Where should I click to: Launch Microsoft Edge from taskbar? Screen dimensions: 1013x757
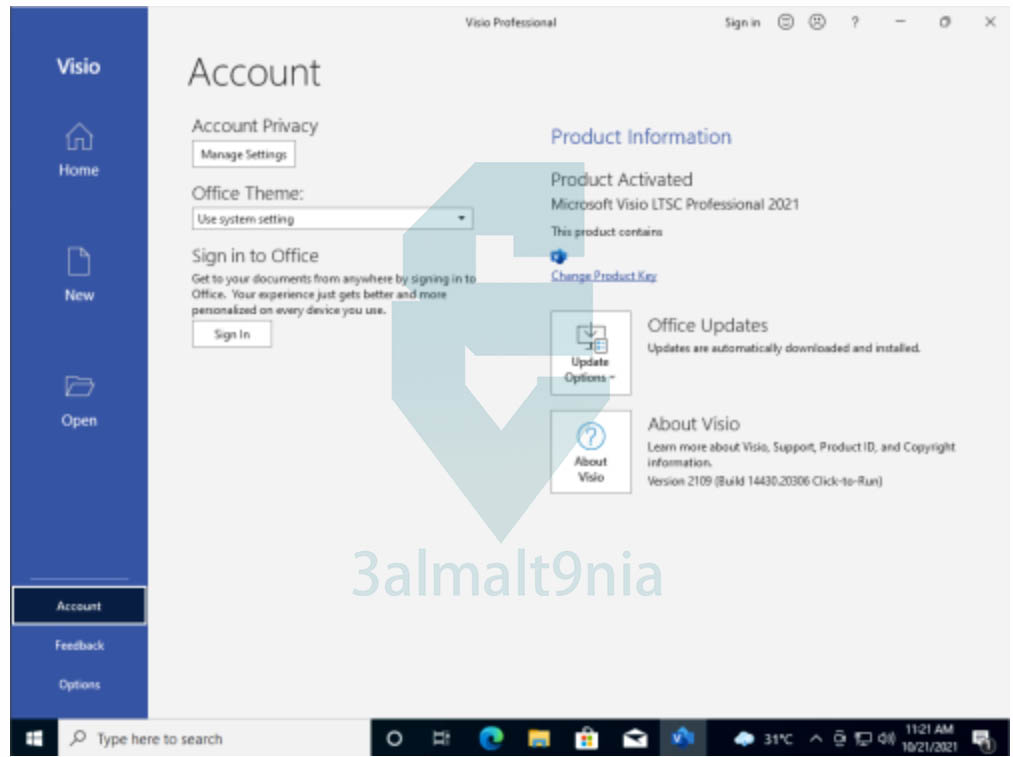point(491,738)
